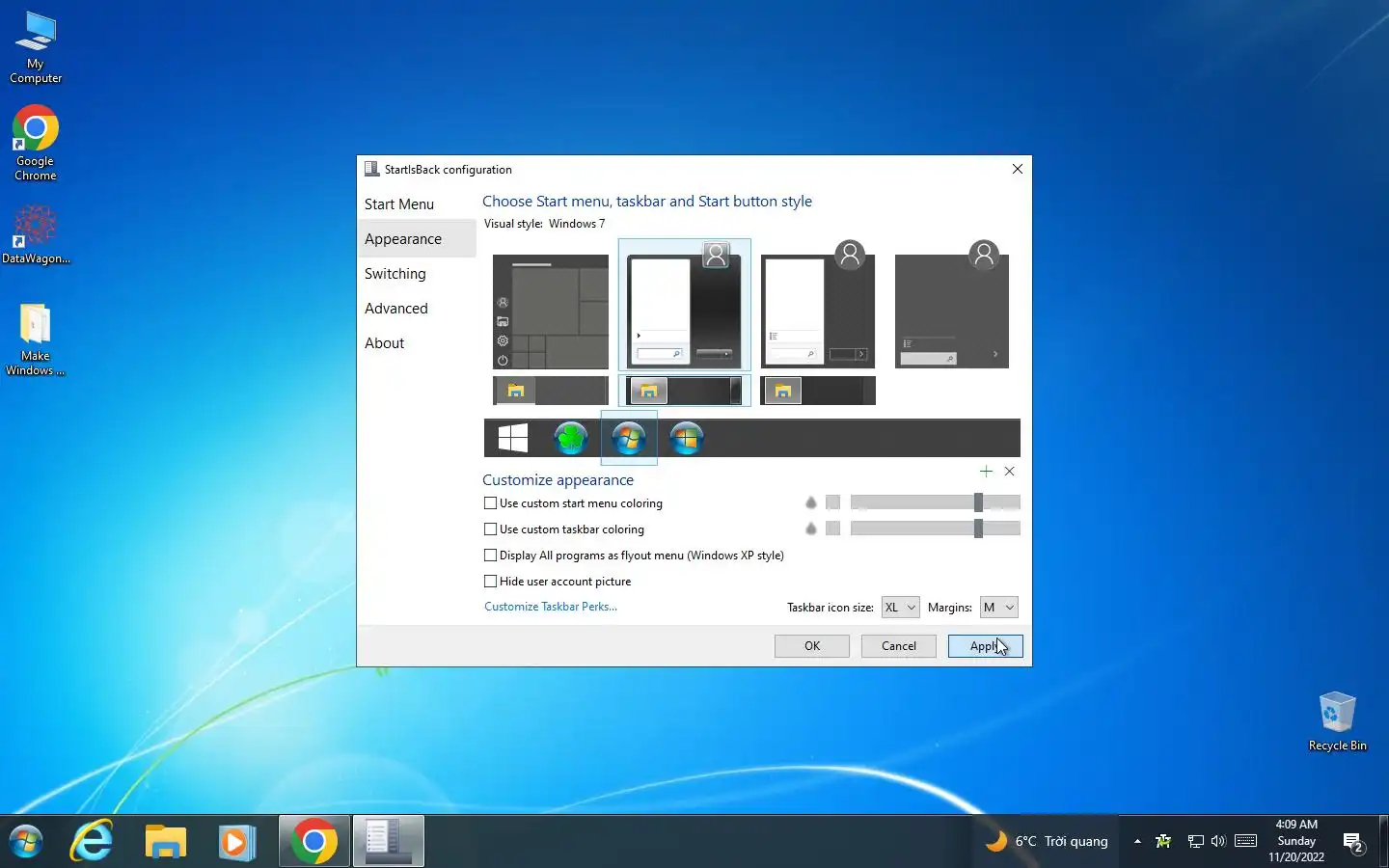Image resolution: width=1389 pixels, height=868 pixels.
Task: Select the green clover start button orb
Action: point(571,438)
